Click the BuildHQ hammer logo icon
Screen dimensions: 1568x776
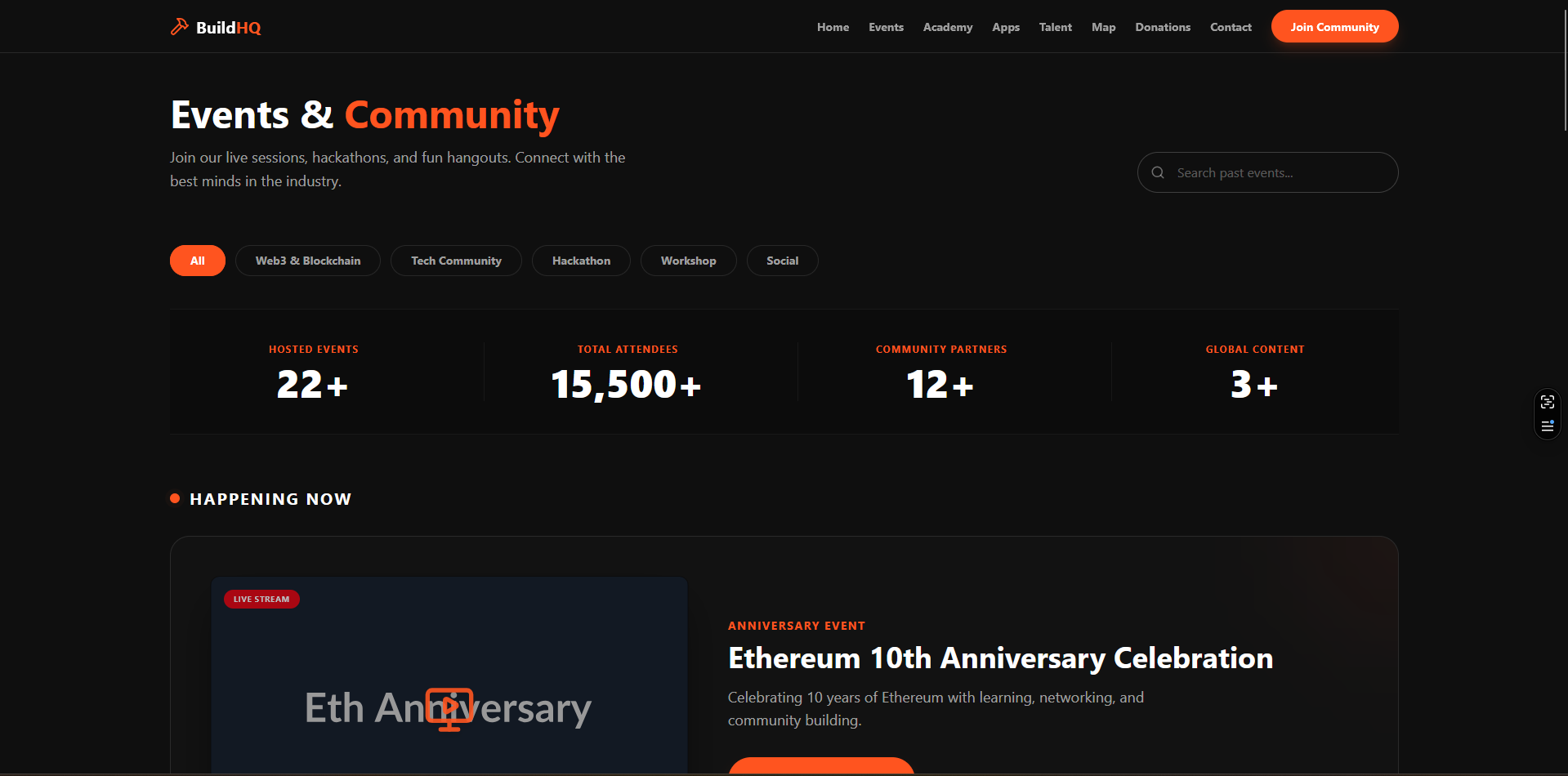pyautogui.click(x=179, y=27)
